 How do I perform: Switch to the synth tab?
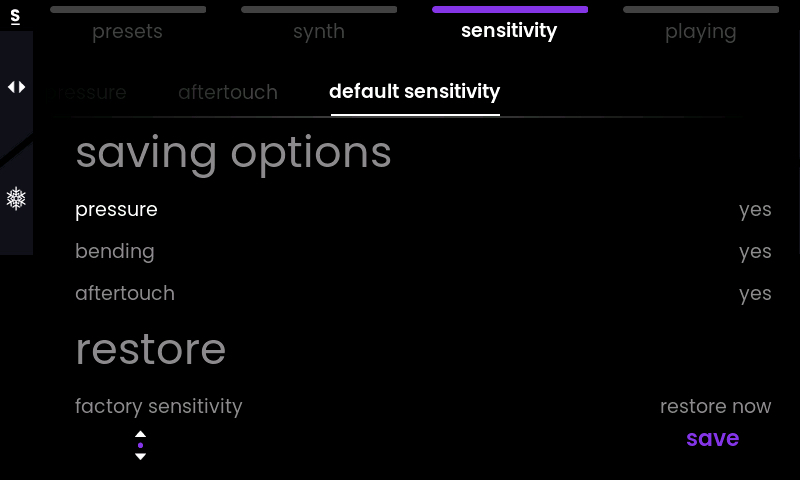pos(319,32)
